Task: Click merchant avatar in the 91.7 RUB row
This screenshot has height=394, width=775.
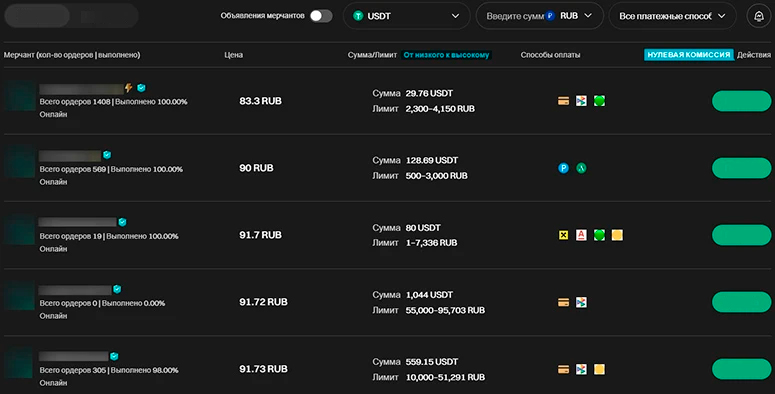Action: tap(20, 230)
